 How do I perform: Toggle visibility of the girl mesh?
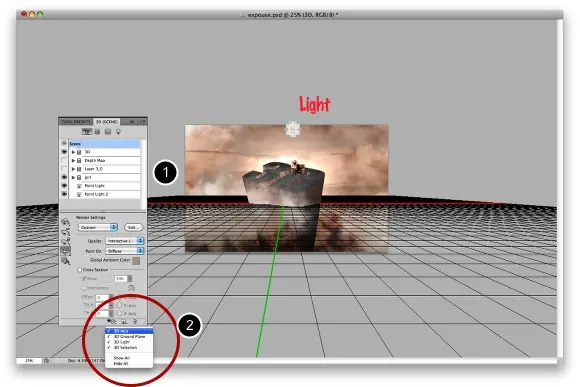[64, 178]
